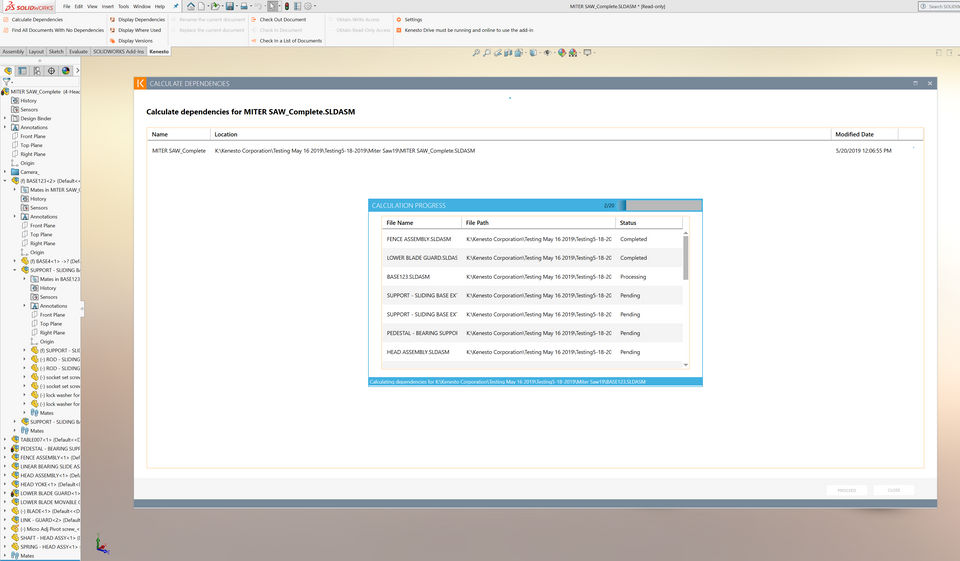Expand the HEAD ASSEMBLY<1> tree node
This screenshot has height=561, width=960.
(6, 475)
